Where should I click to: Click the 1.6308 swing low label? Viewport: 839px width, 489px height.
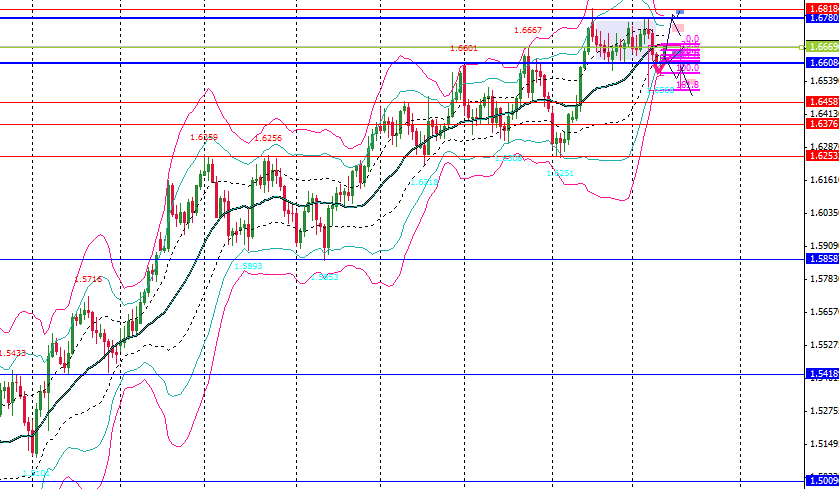508,158
